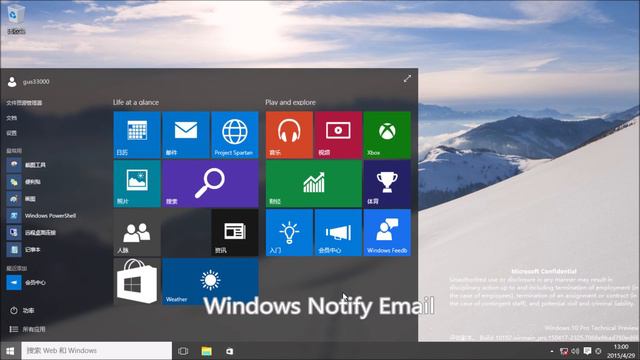The height and width of the screenshot is (360, 640).
Task: Open the Mail envelope tile
Action: tap(186, 135)
